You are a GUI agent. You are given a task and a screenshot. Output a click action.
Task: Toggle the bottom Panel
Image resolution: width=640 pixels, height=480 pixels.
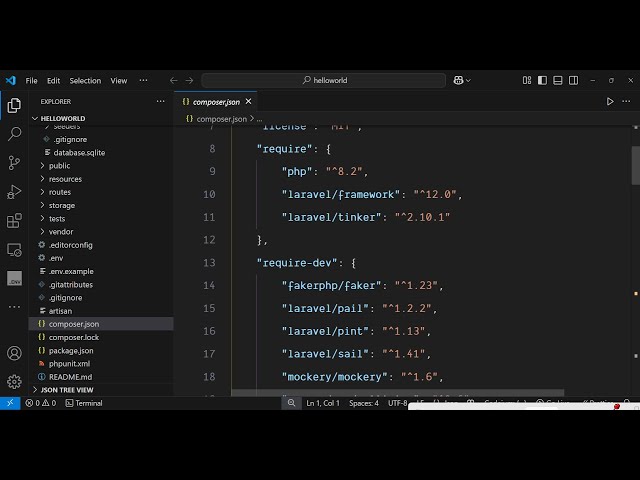pyautogui.click(x=558, y=80)
